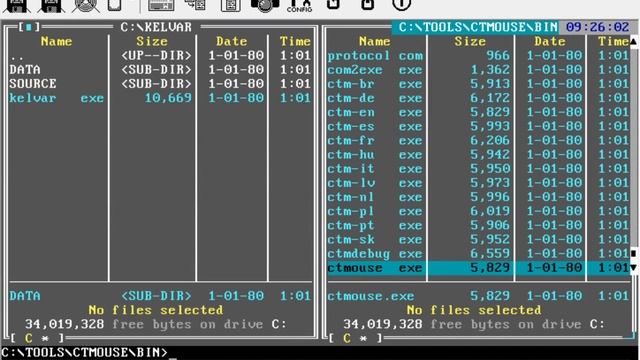The width and height of the screenshot is (640, 360).
Task: Click the floppy disk icon beside the globe
Action: point(51,6)
